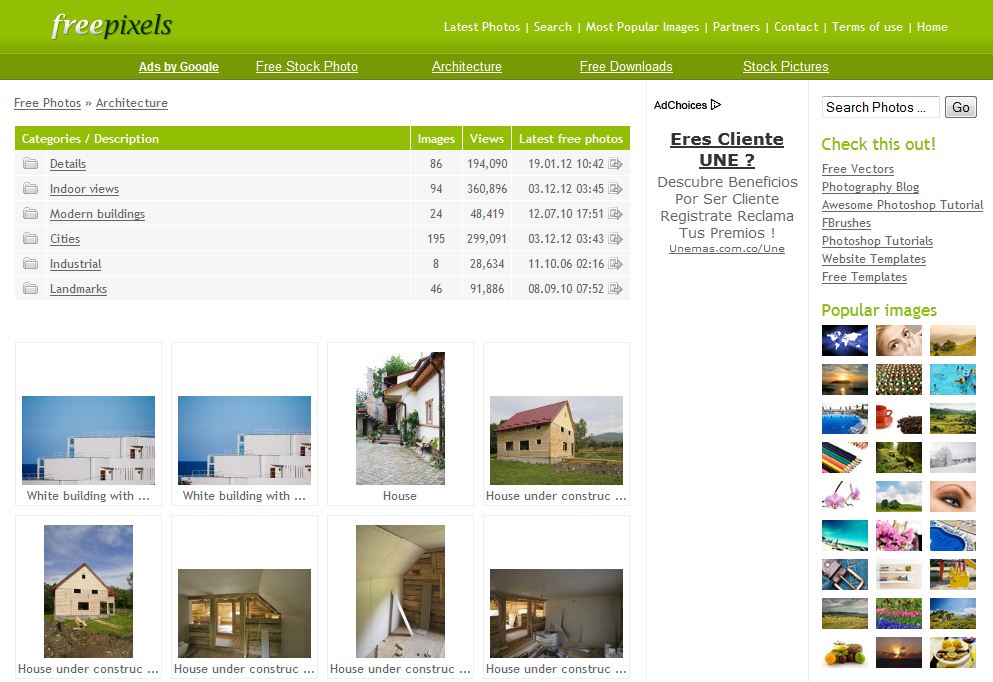Click the folder icon beside Indoor views
Image resolution: width=993 pixels, height=682 pixels.
[x=30, y=188]
